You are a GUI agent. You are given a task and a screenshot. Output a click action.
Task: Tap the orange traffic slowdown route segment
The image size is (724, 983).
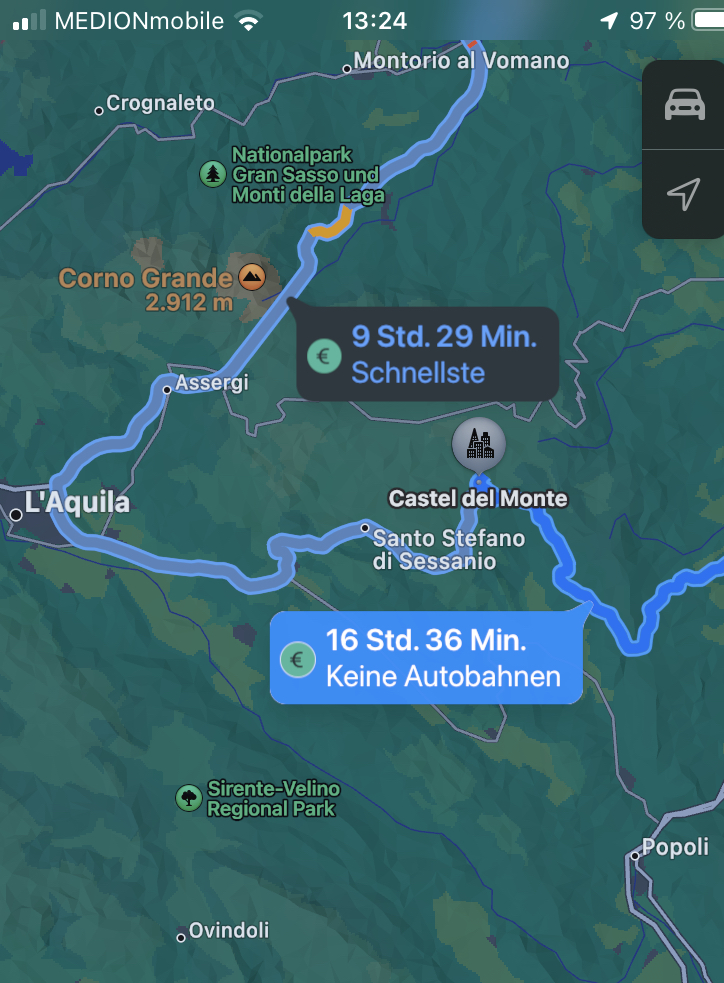pyautogui.click(x=332, y=225)
